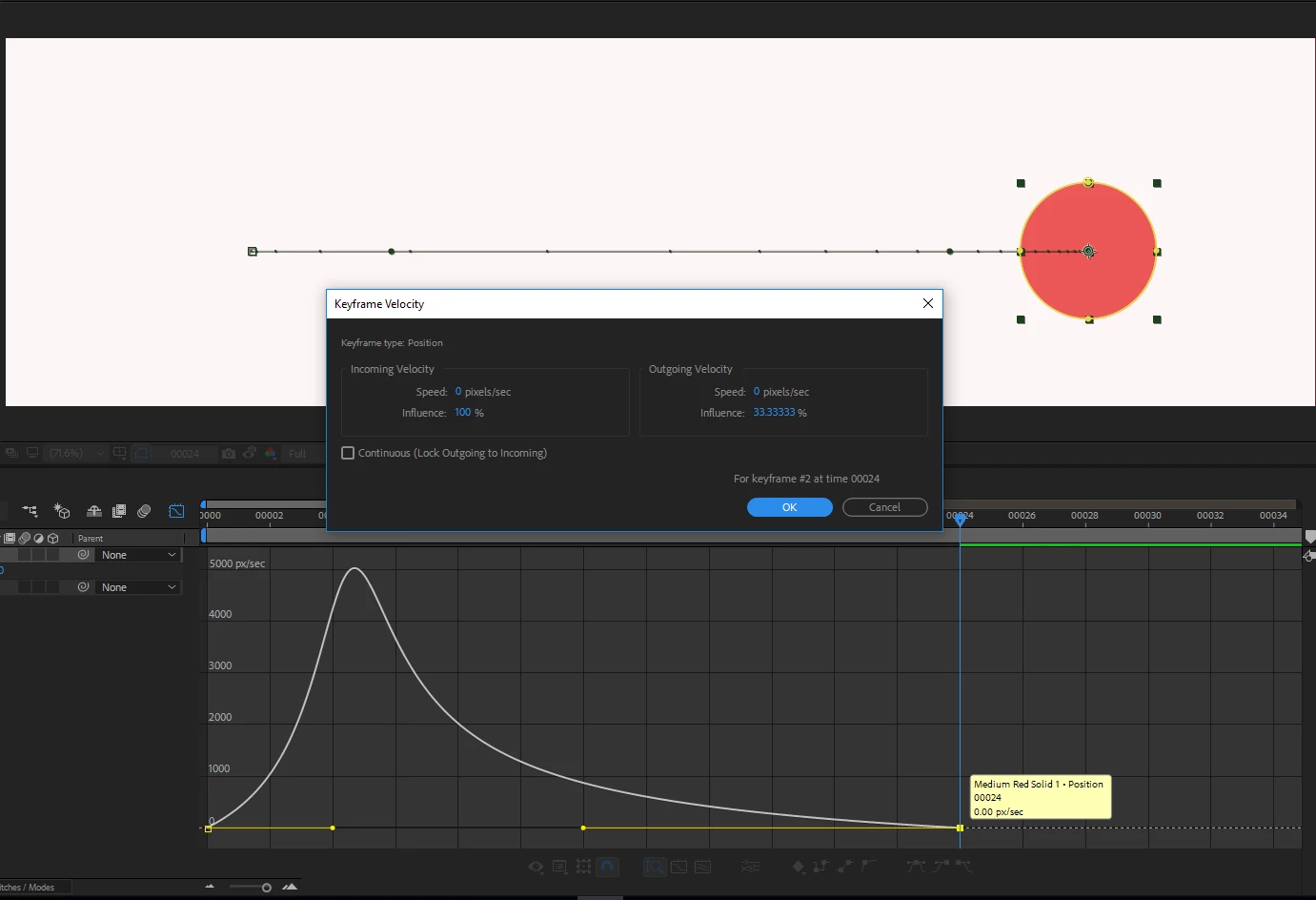Viewport: 1316px width, 900px height.
Task: Click the playhead marker at frame 00024
Action: coord(960,519)
